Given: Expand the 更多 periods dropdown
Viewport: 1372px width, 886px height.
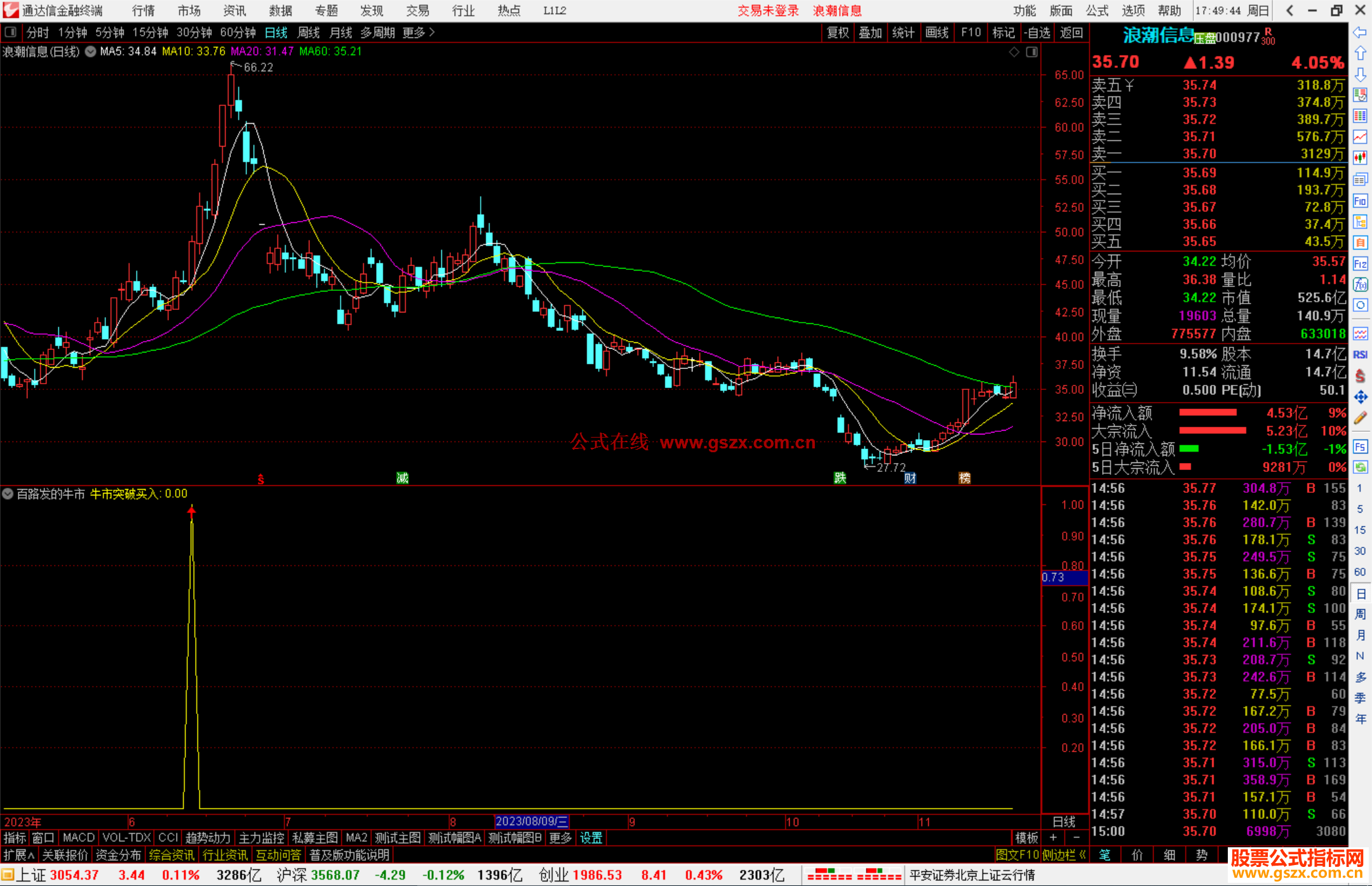Looking at the screenshot, I should (418, 32).
